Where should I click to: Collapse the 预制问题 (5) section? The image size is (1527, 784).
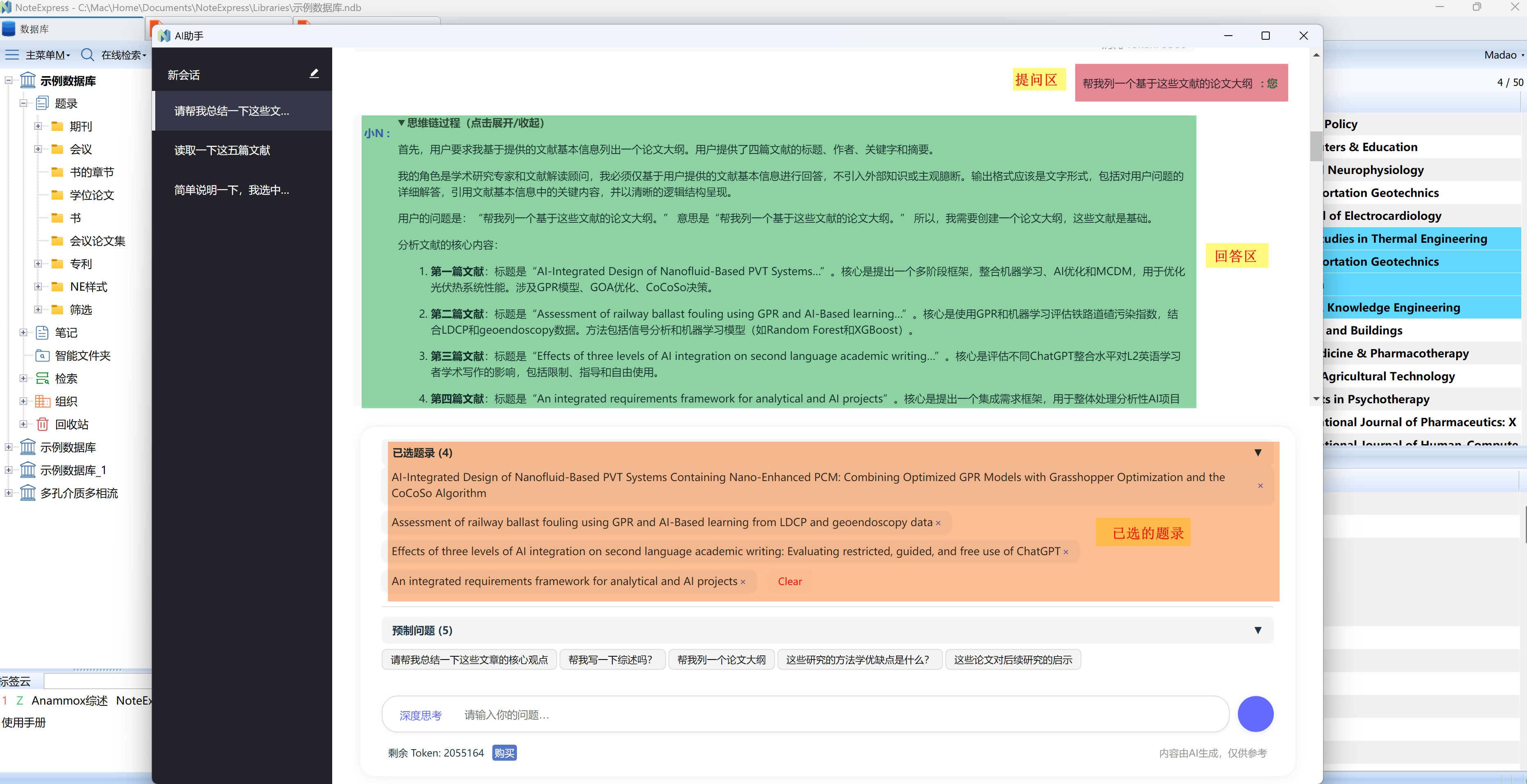pyautogui.click(x=1257, y=630)
